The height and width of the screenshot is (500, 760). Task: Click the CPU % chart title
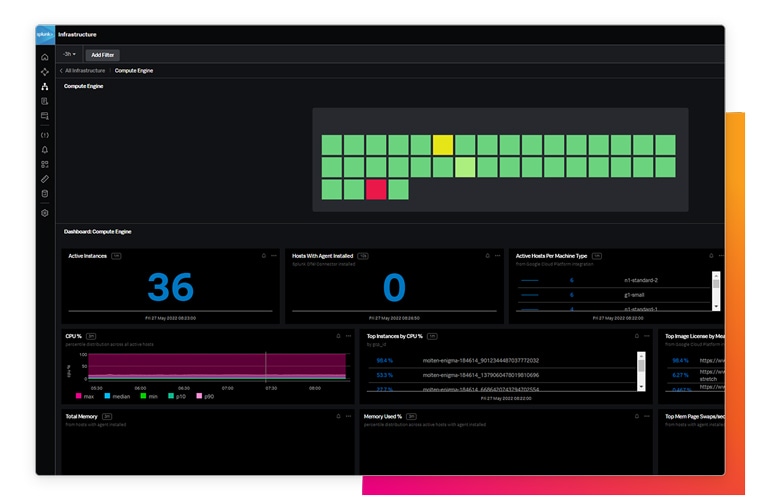pyautogui.click(x=73, y=336)
